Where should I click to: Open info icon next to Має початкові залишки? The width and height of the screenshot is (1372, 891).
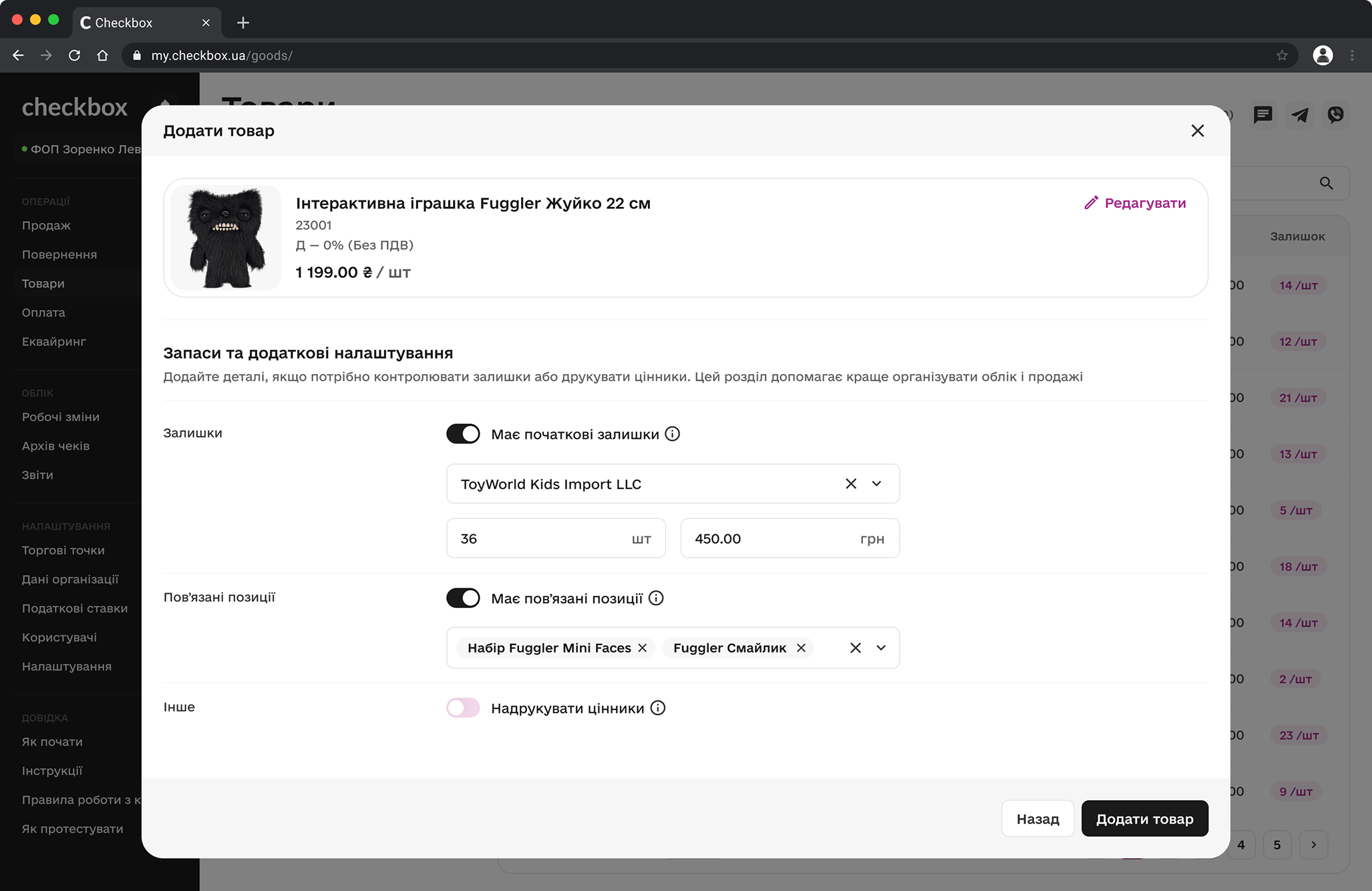[673, 434]
